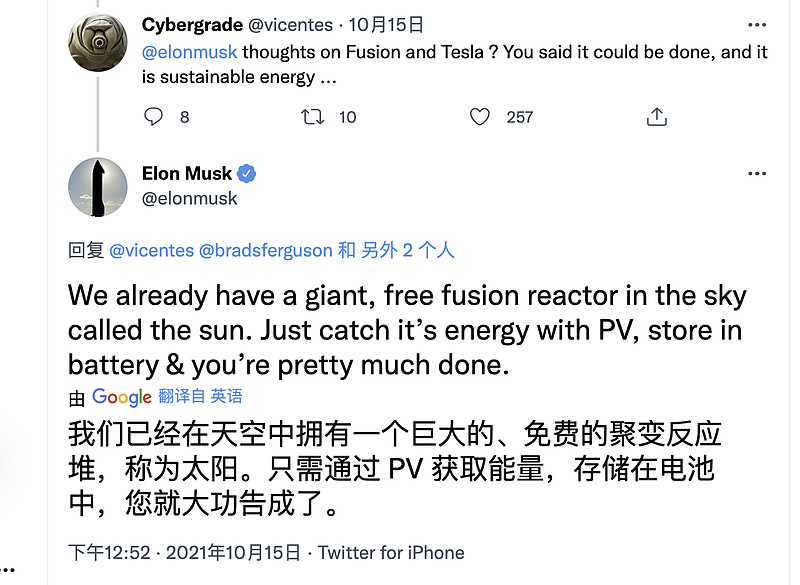Open Elon Musk's profile avatar

[97, 187]
